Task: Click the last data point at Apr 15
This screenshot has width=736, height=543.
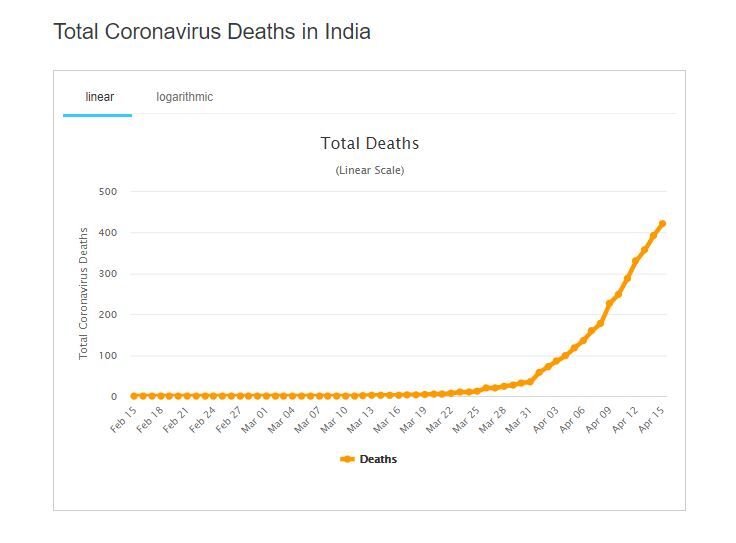Action: pyautogui.click(x=662, y=223)
